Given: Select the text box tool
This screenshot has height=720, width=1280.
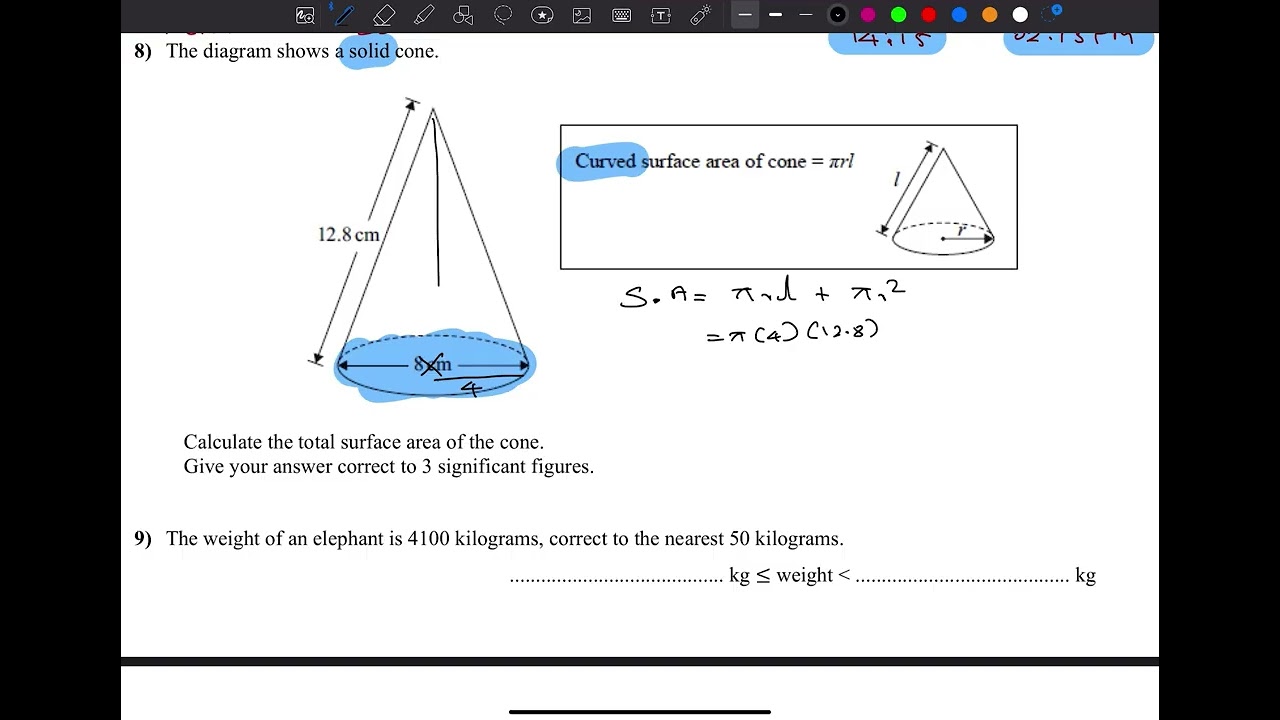Looking at the screenshot, I should (x=661, y=15).
